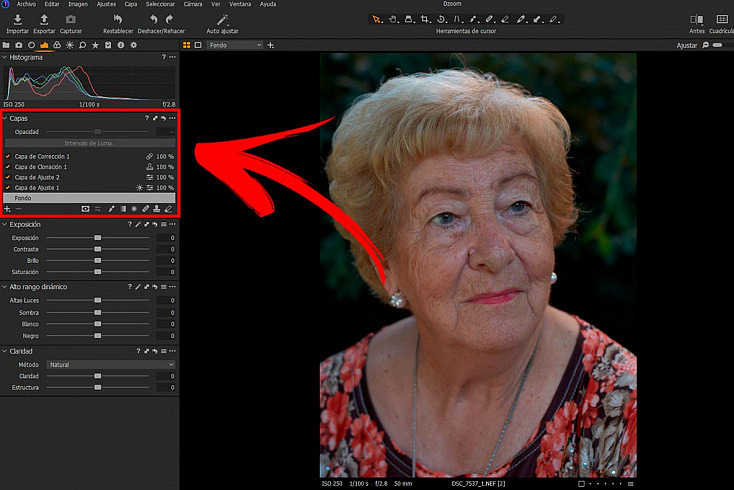Uncheck Capa de Ajuste 2 layer
This screenshot has width=734, height=490.
(x=8, y=177)
